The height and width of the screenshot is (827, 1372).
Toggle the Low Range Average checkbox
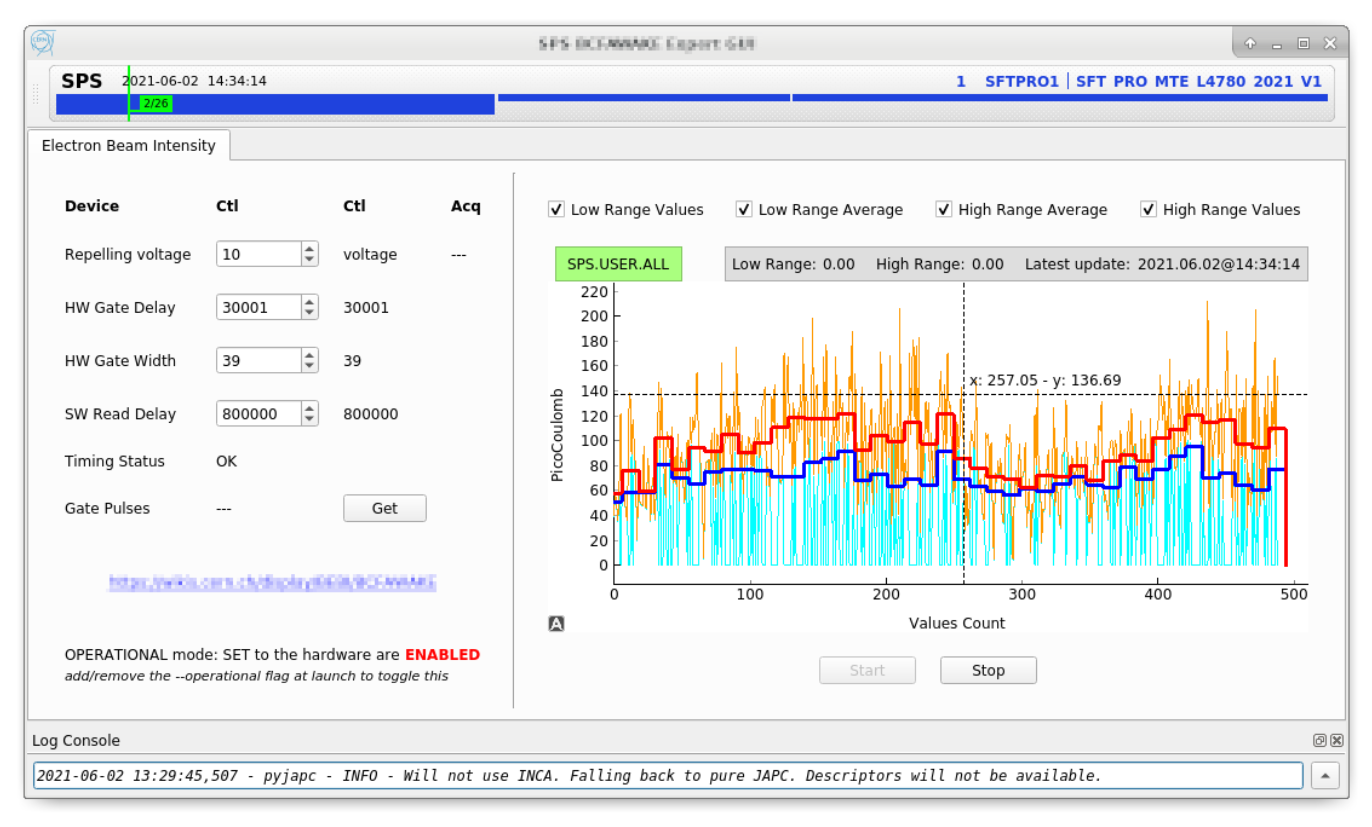point(744,210)
